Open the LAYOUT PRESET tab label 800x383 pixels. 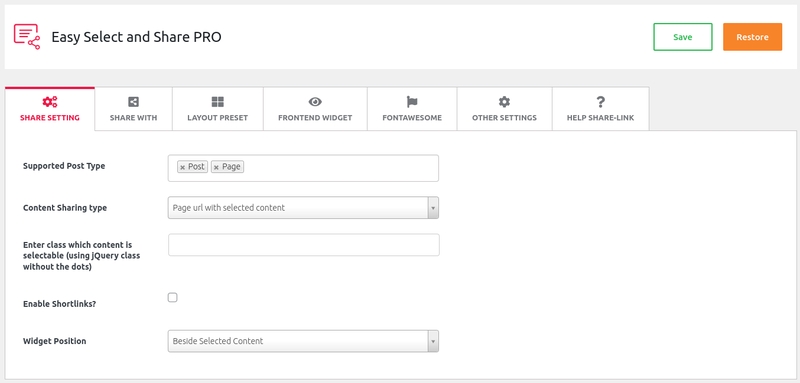pos(217,118)
